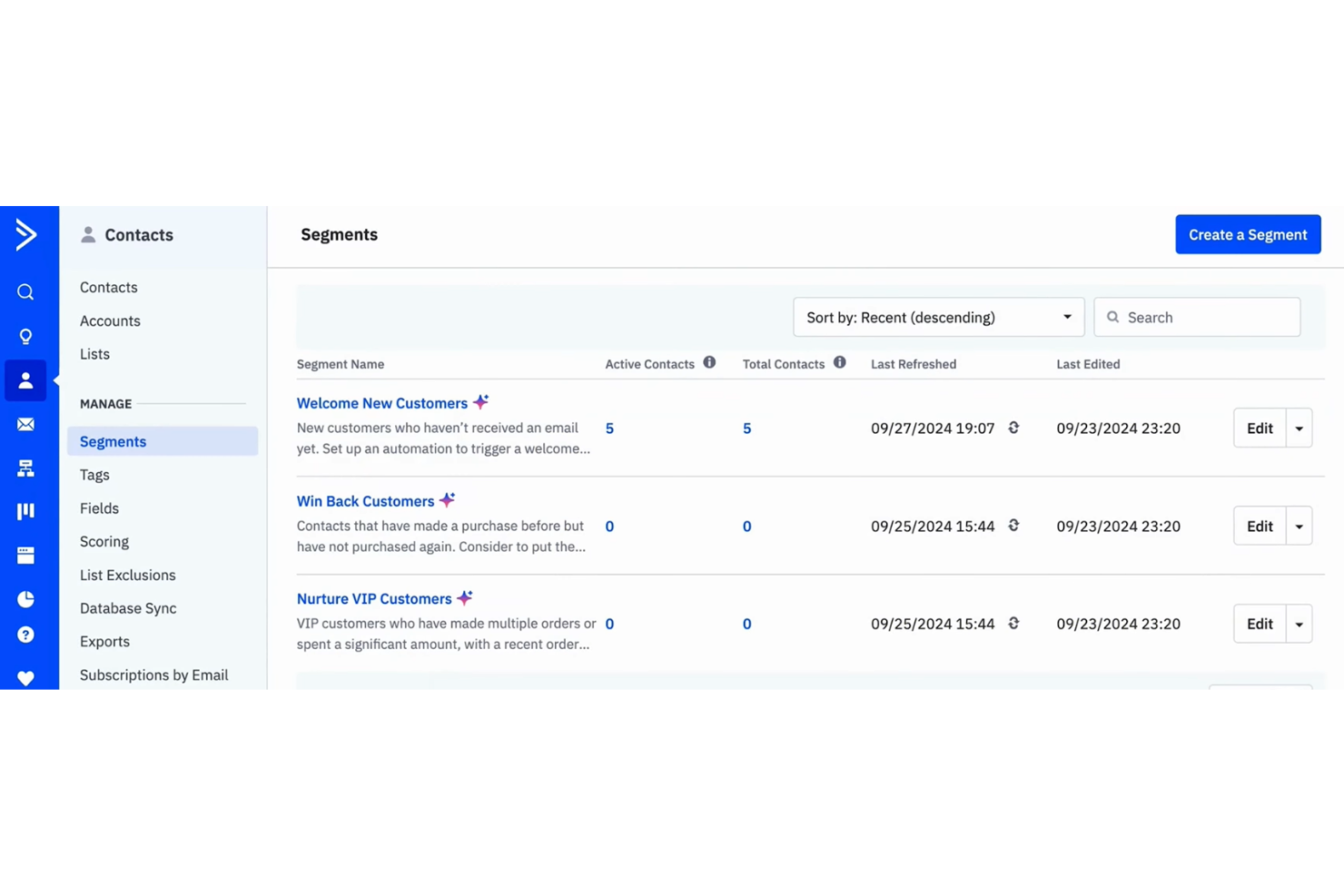Click the Last Edited column header
The width and height of the screenshot is (1344, 896).
pos(1088,364)
